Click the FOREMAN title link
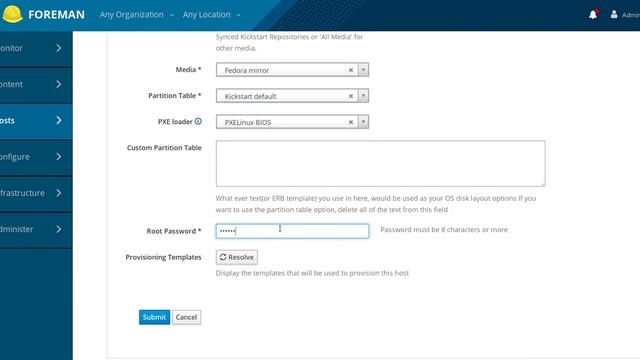Screen dimensions: 640x360 56,15
